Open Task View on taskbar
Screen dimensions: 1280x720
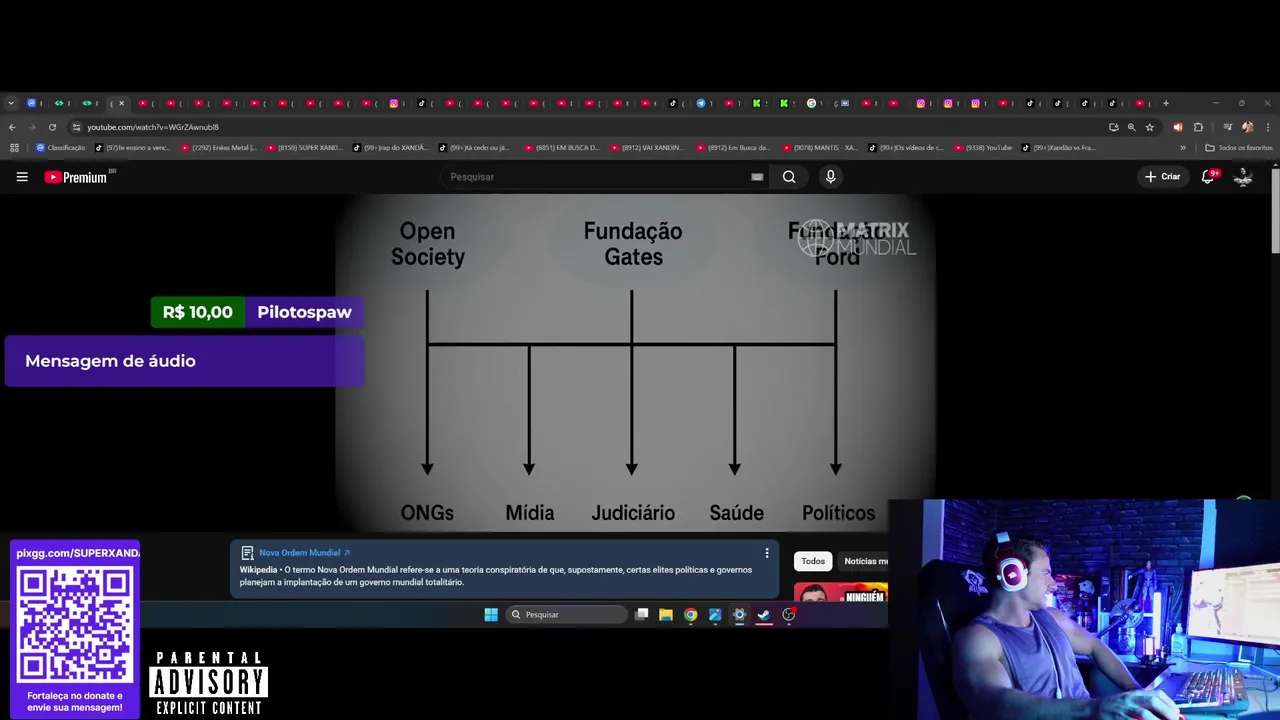click(x=642, y=615)
